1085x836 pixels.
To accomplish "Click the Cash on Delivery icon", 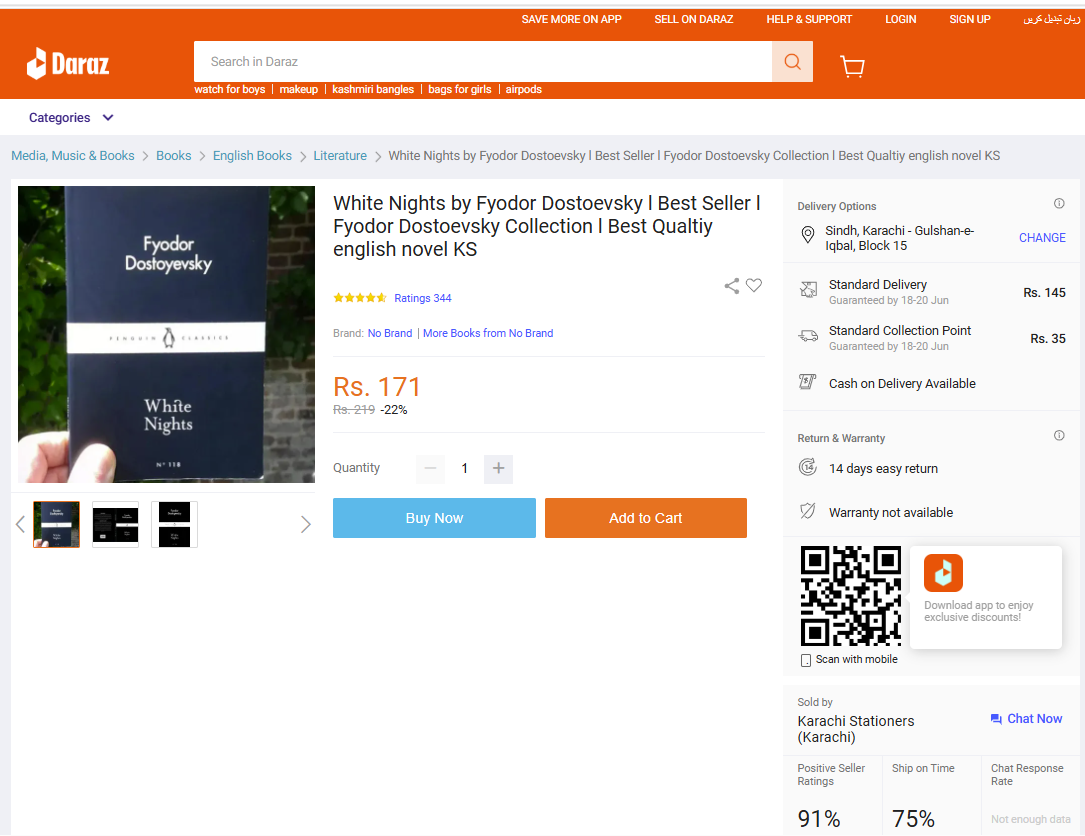I will 807,381.
